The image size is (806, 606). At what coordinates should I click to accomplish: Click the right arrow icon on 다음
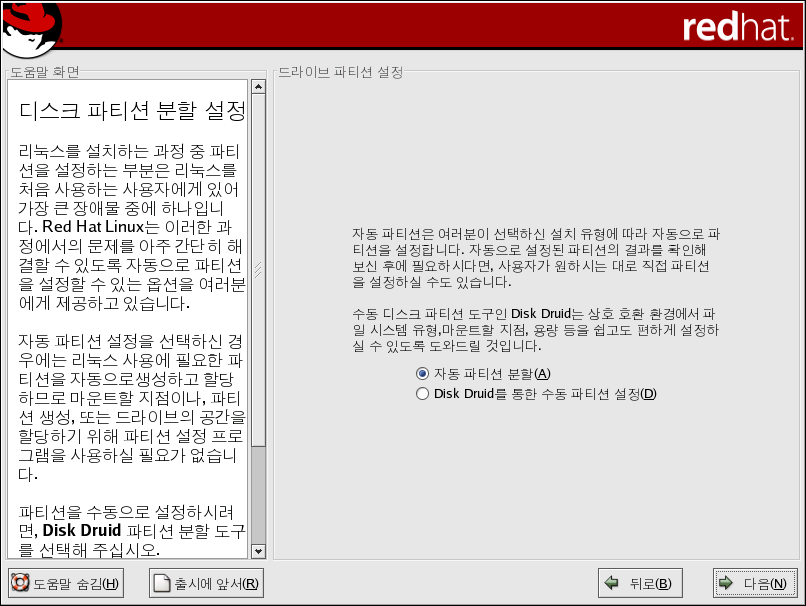725,584
